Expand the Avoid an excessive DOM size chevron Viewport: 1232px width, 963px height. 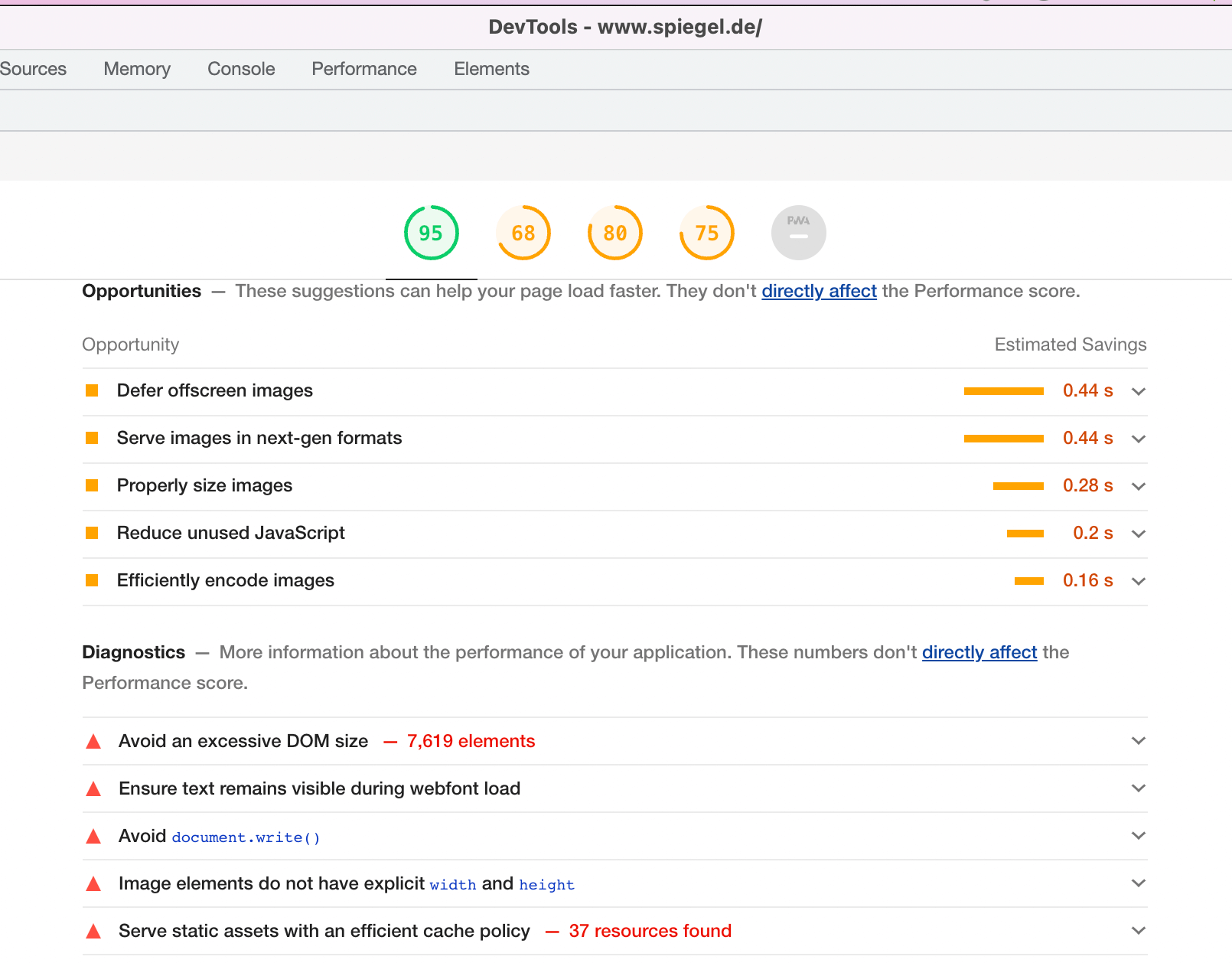pyautogui.click(x=1139, y=740)
